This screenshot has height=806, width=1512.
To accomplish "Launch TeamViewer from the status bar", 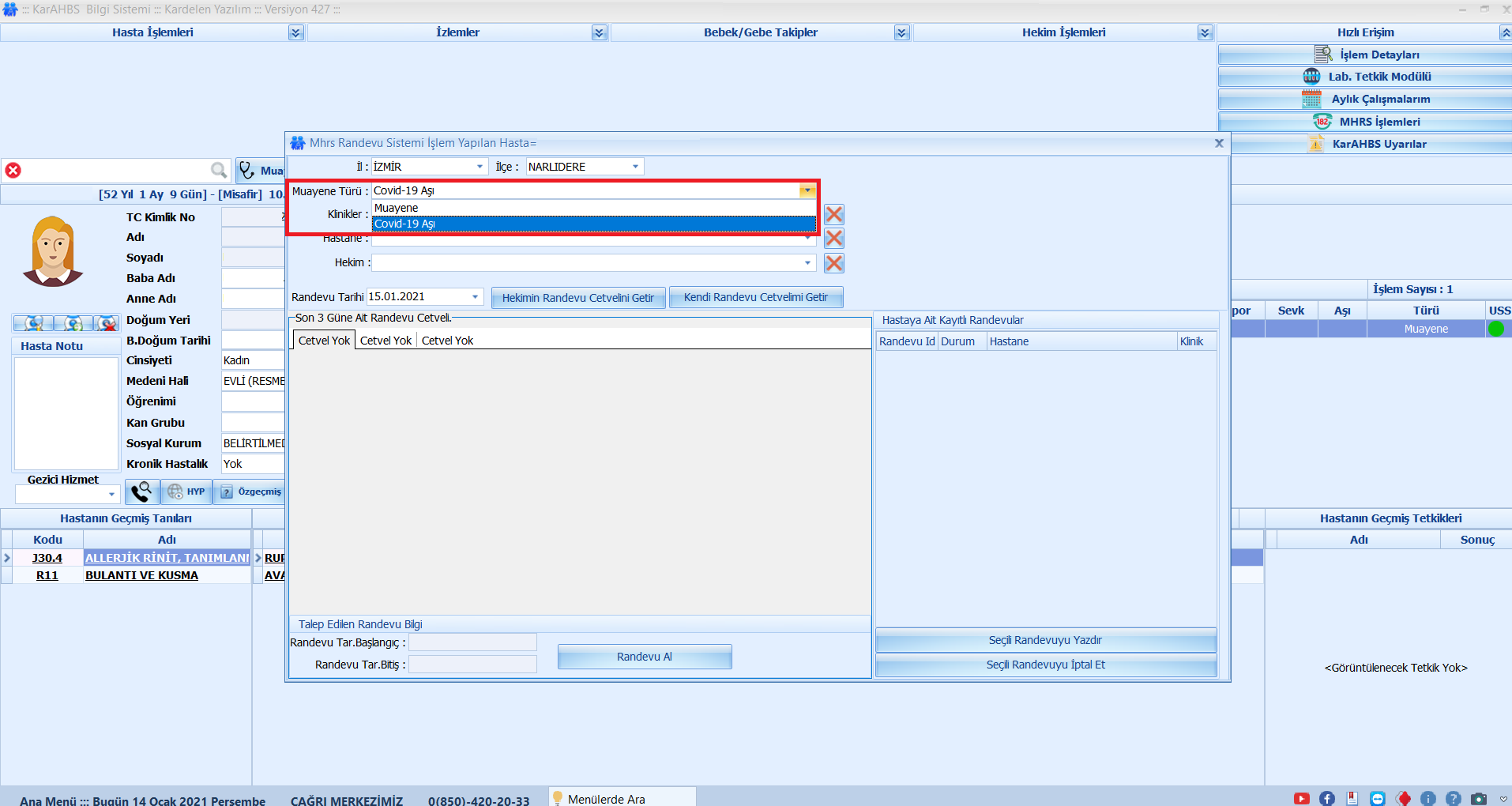I will (1378, 799).
